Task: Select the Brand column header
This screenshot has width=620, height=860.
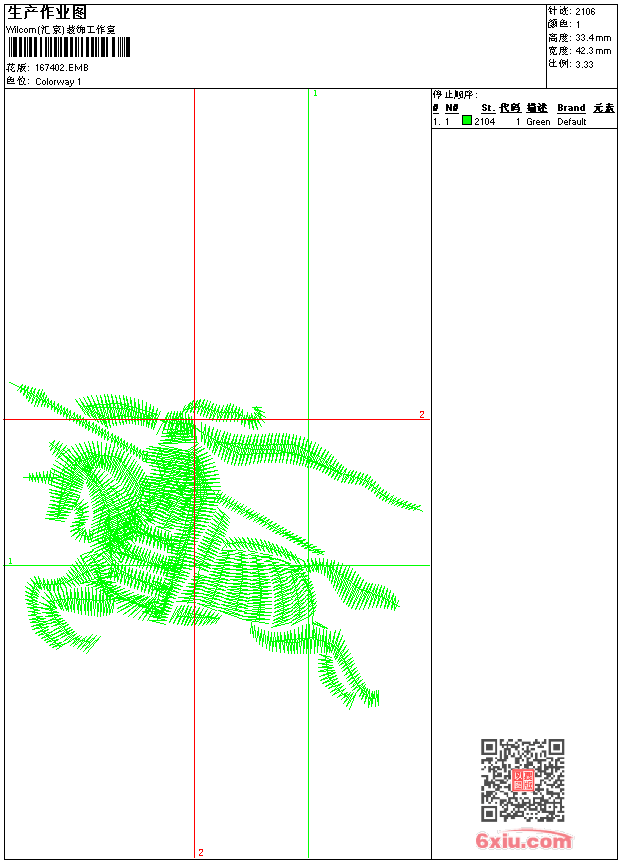Action: pos(571,108)
